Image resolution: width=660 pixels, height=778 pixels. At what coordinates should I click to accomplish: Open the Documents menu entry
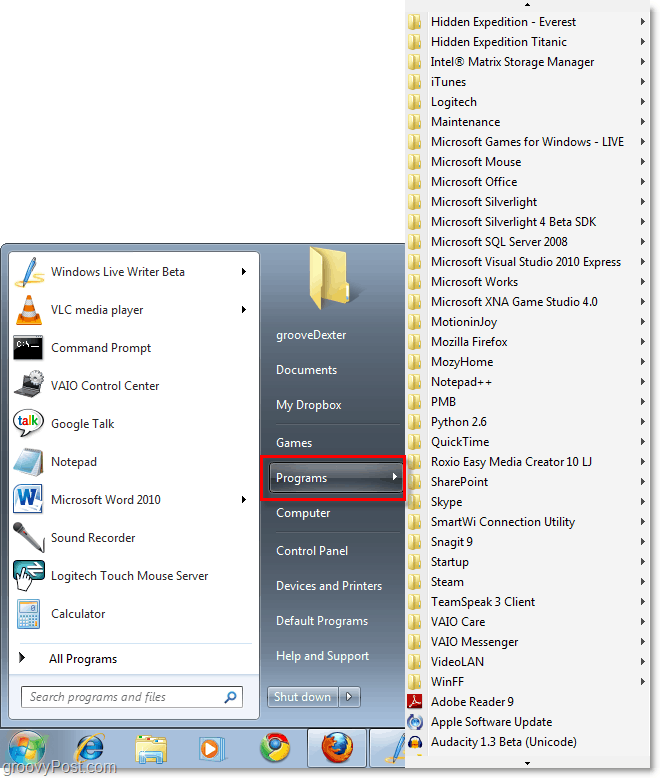point(306,370)
